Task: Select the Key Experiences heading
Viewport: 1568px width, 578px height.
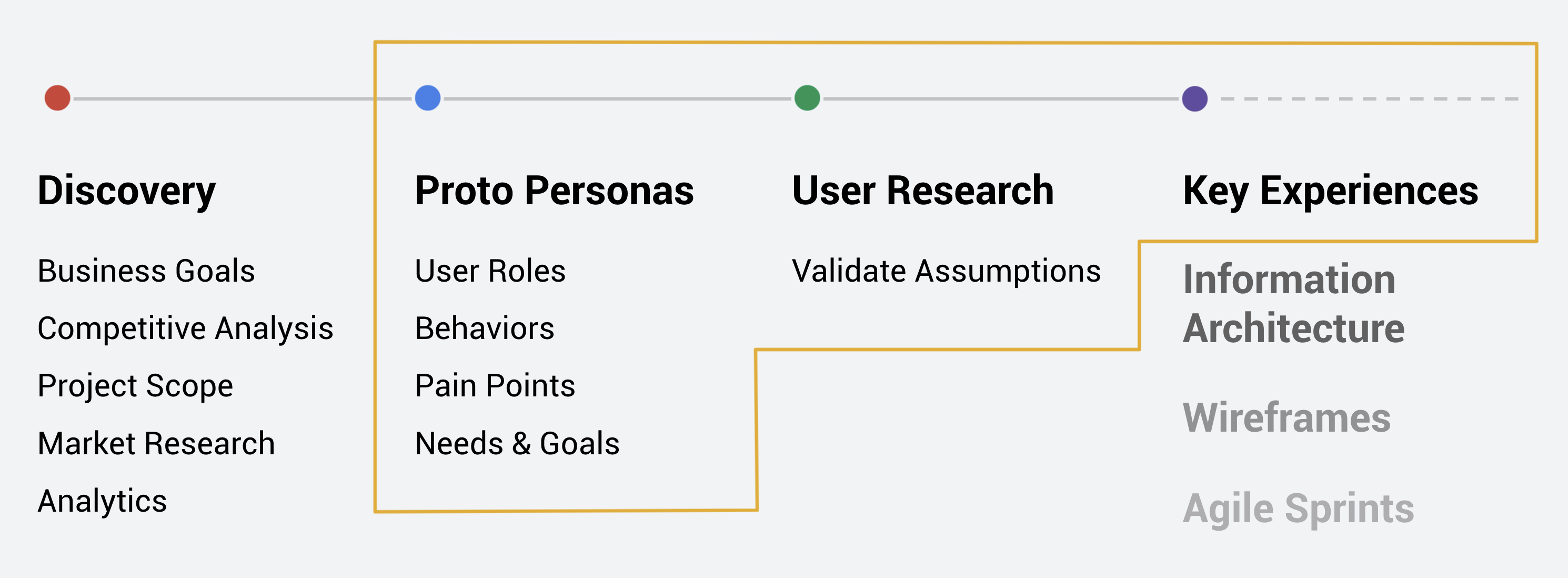Action: click(x=1330, y=191)
